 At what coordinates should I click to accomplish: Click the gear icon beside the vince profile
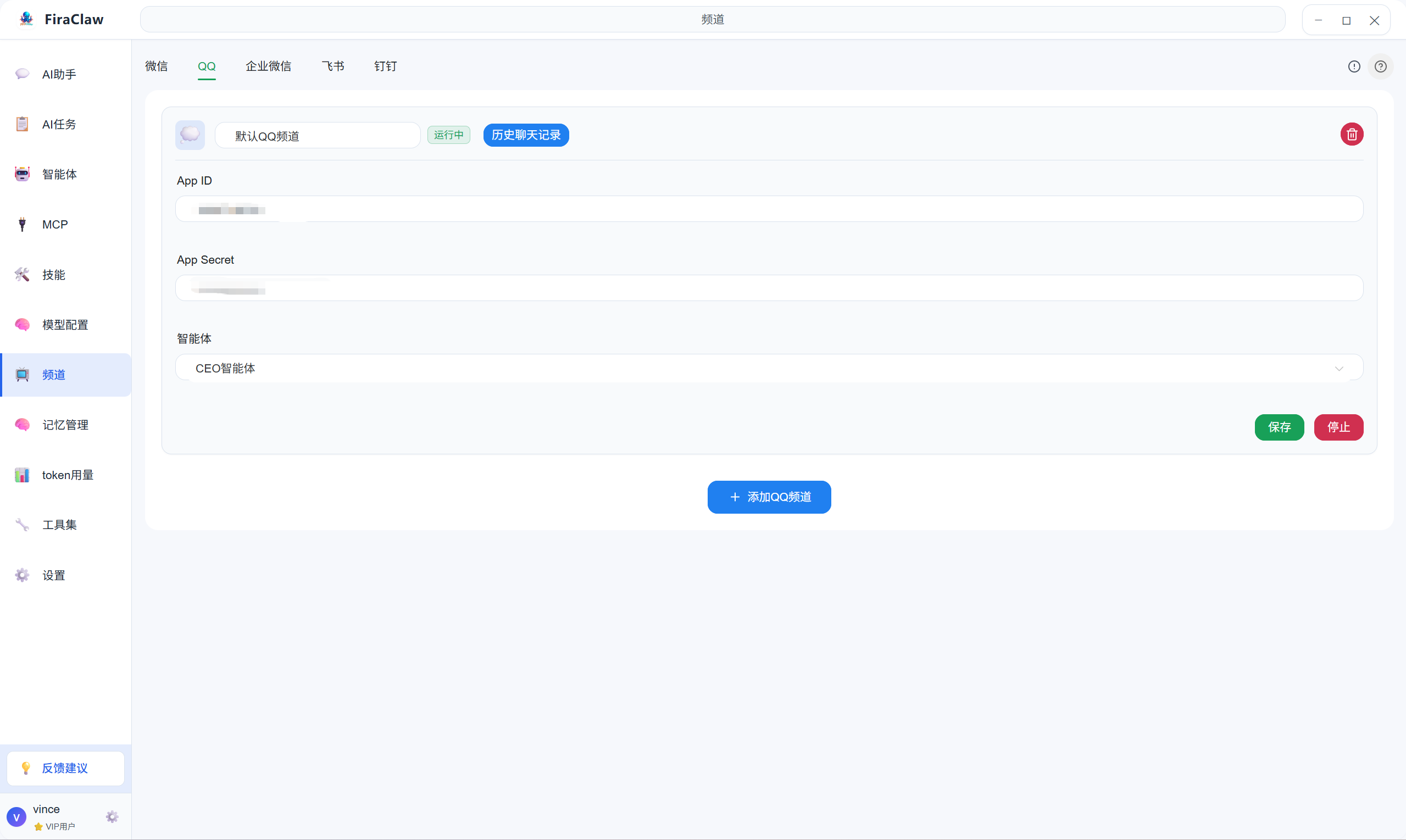[x=112, y=817]
